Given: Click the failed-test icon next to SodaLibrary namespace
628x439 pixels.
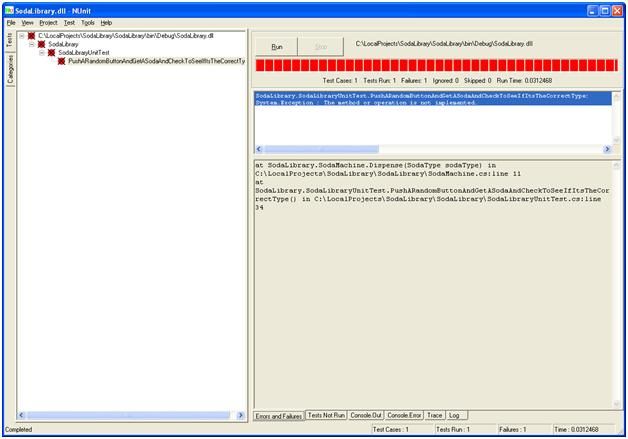Looking at the screenshot, I should tap(41, 44).
